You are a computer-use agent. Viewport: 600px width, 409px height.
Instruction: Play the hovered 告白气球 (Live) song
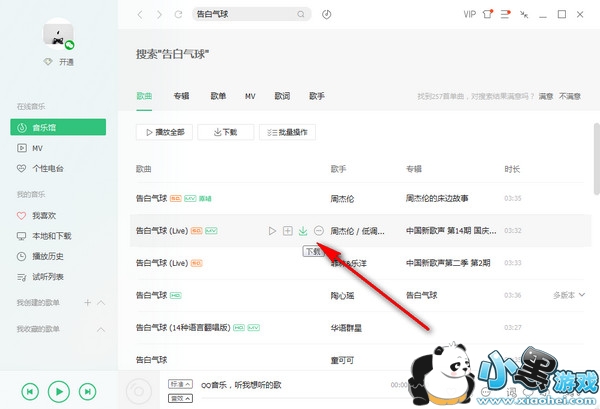(272, 231)
